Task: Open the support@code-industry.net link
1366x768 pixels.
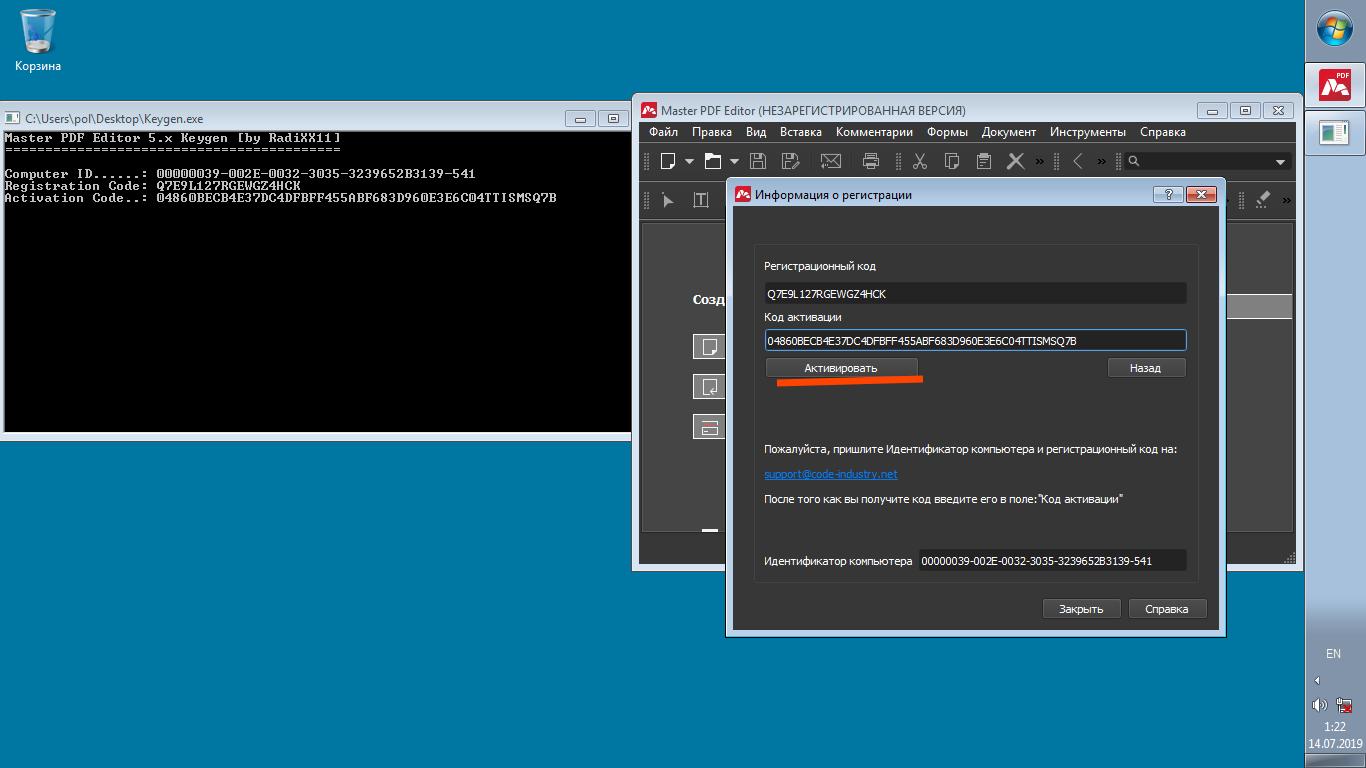Action: coord(831,474)
